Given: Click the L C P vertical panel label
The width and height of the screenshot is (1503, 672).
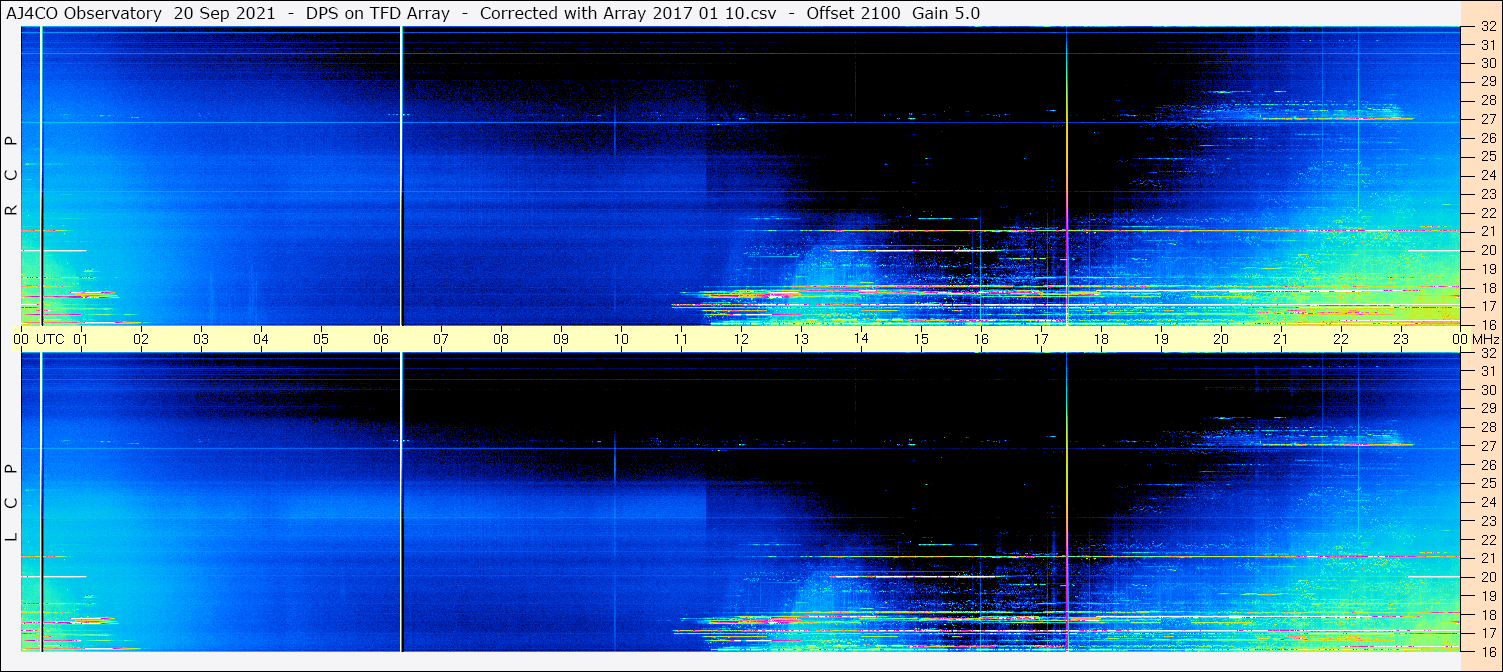Looking at the screenshot, I should tap(11, 503).
